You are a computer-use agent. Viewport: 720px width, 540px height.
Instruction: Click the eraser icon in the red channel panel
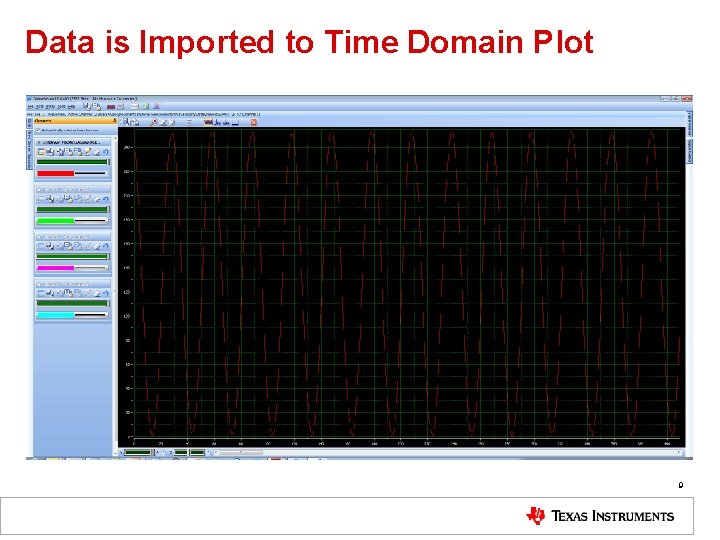[97, 152]
